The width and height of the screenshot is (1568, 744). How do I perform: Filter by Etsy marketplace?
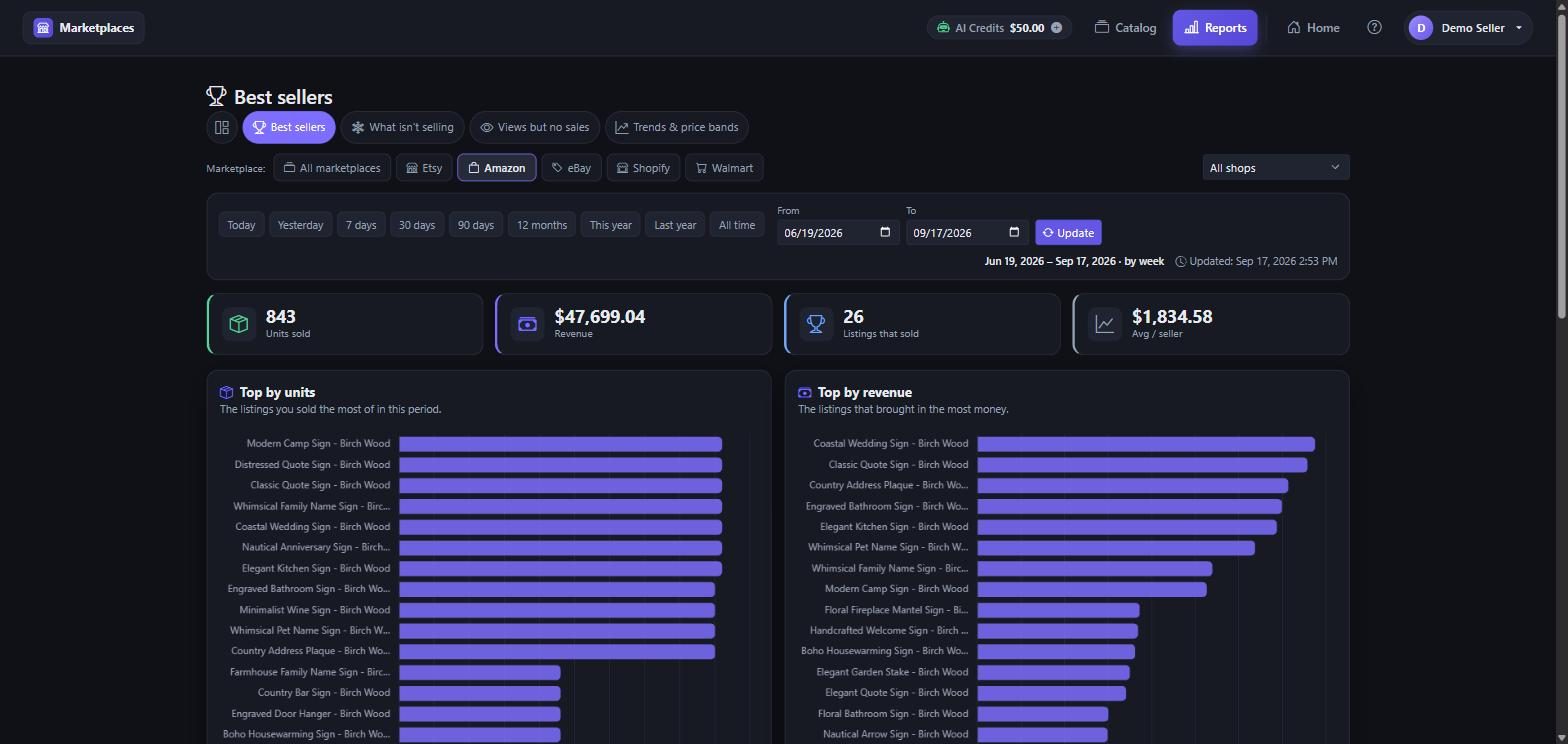click(x=424, y=168)
